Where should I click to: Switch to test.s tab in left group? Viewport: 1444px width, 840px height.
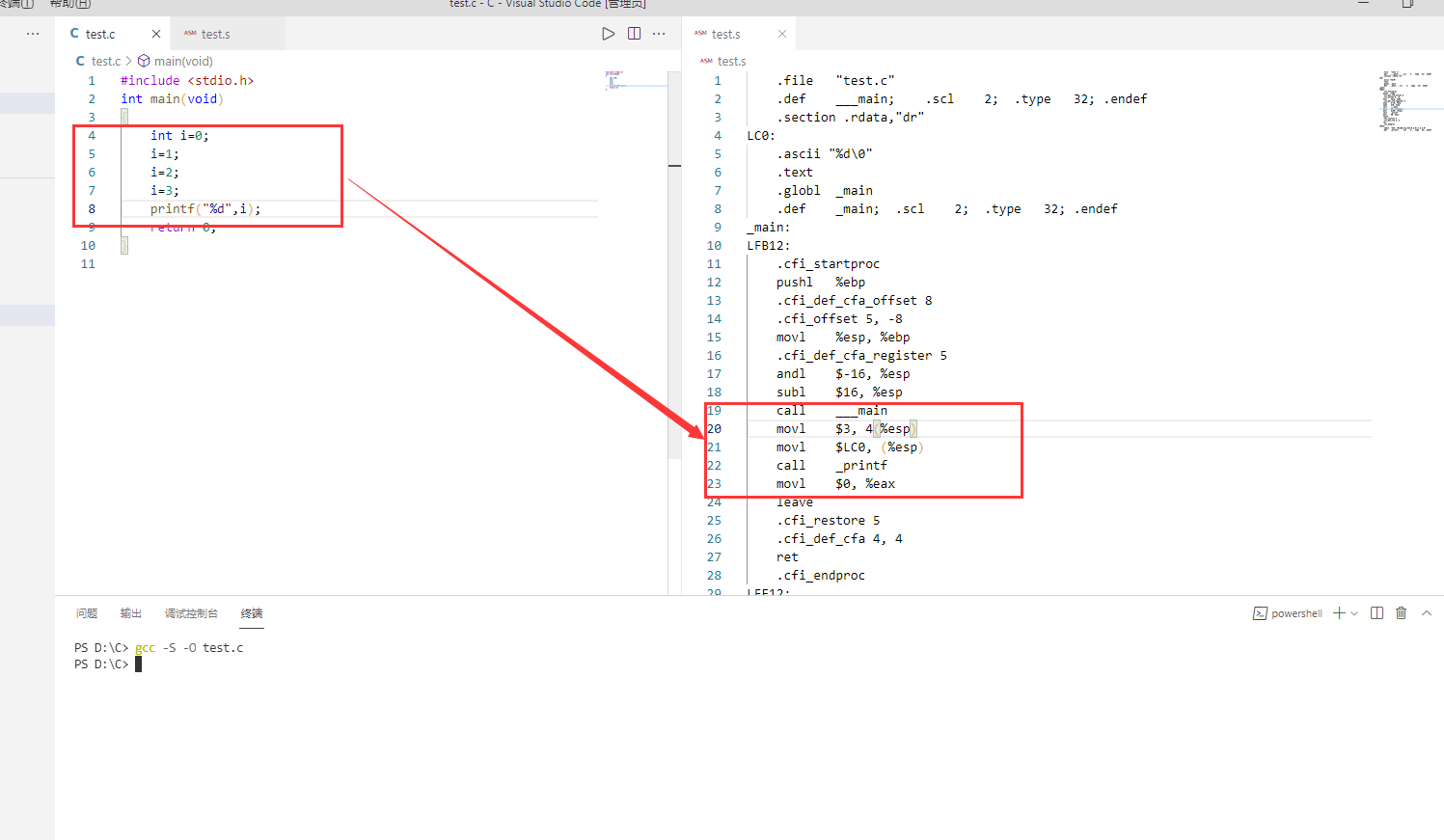(x=216, y=34)
